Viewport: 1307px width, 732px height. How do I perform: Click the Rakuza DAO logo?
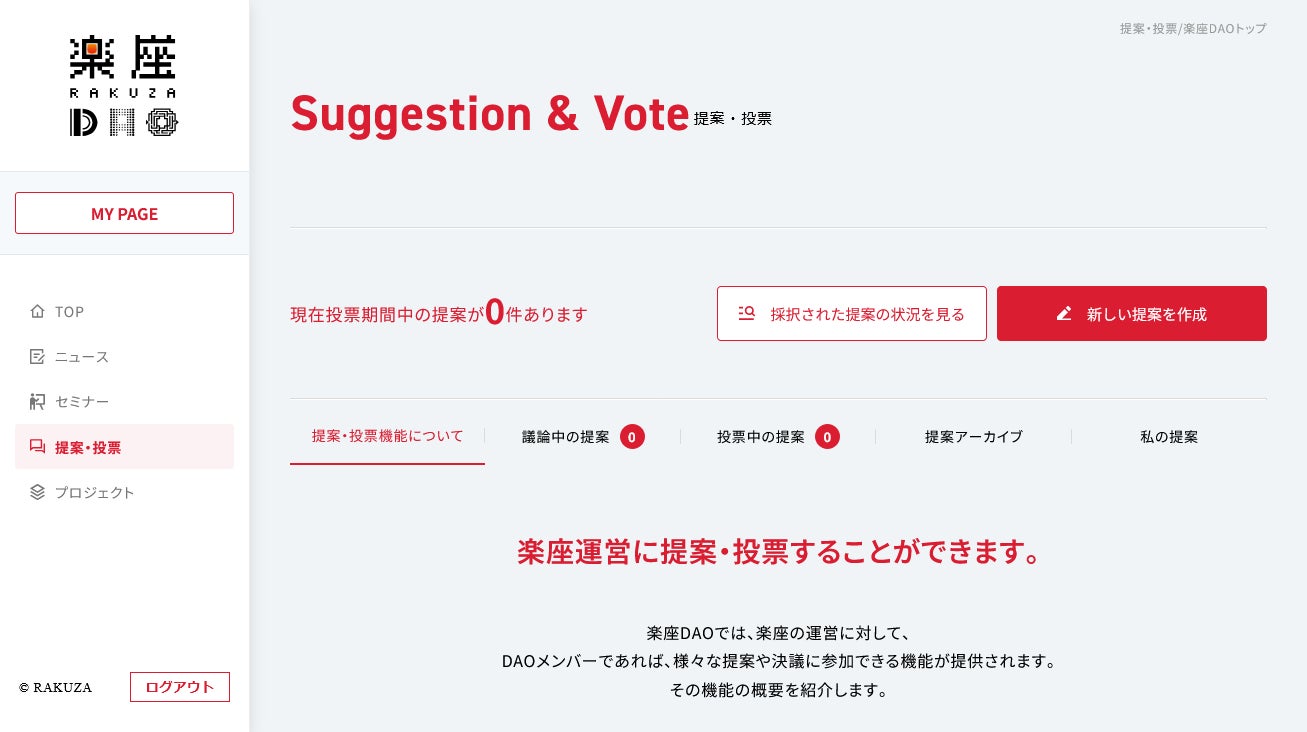124,86
